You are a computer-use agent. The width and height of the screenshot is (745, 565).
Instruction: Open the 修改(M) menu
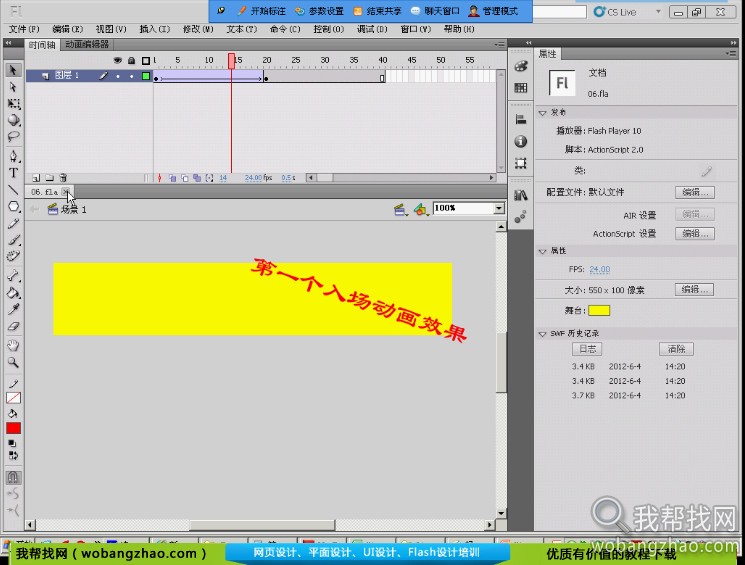pyautogui.click(x=198, y=29)
